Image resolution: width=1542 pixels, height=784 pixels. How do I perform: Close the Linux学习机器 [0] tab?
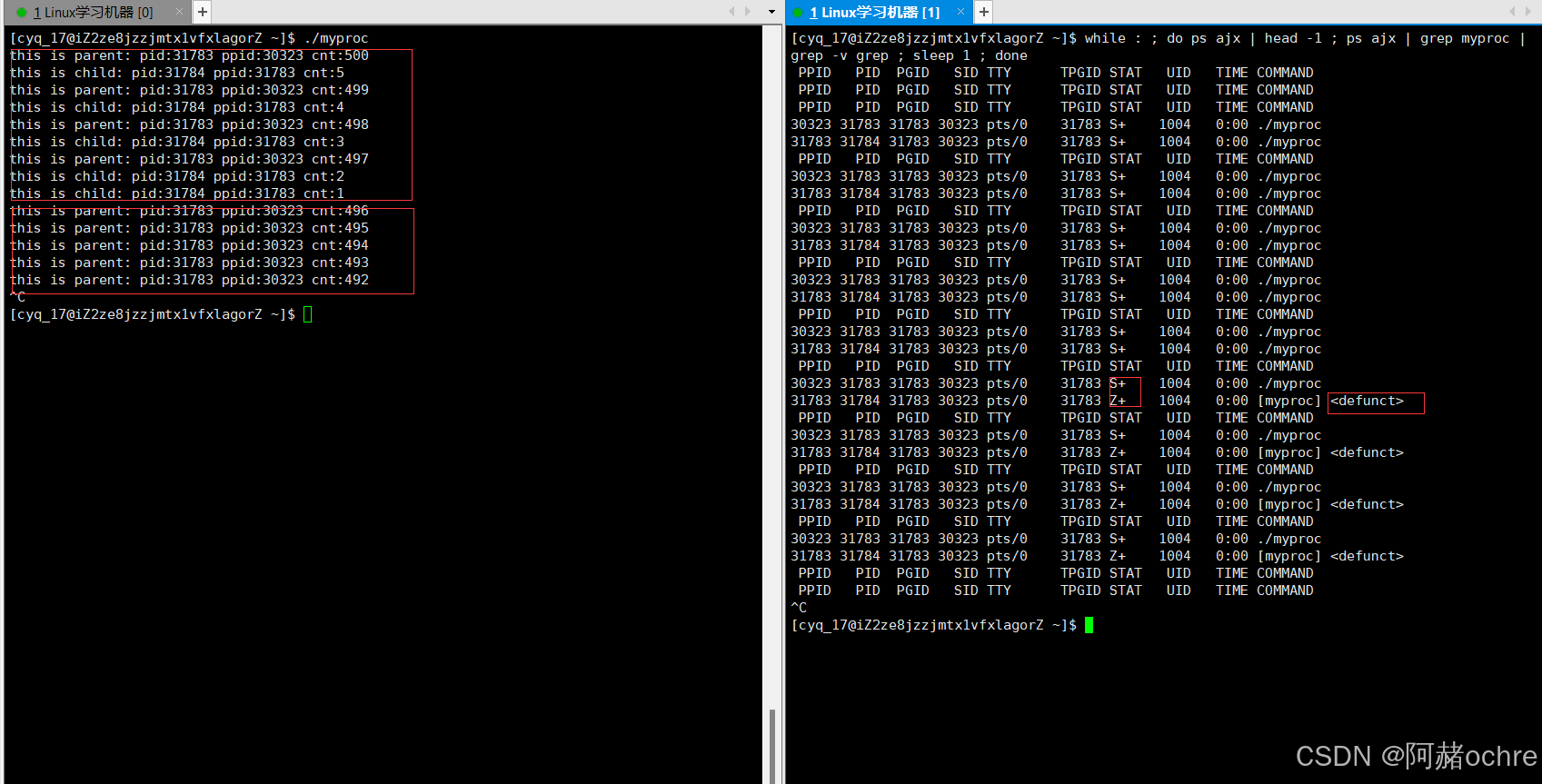click(179, 12)
